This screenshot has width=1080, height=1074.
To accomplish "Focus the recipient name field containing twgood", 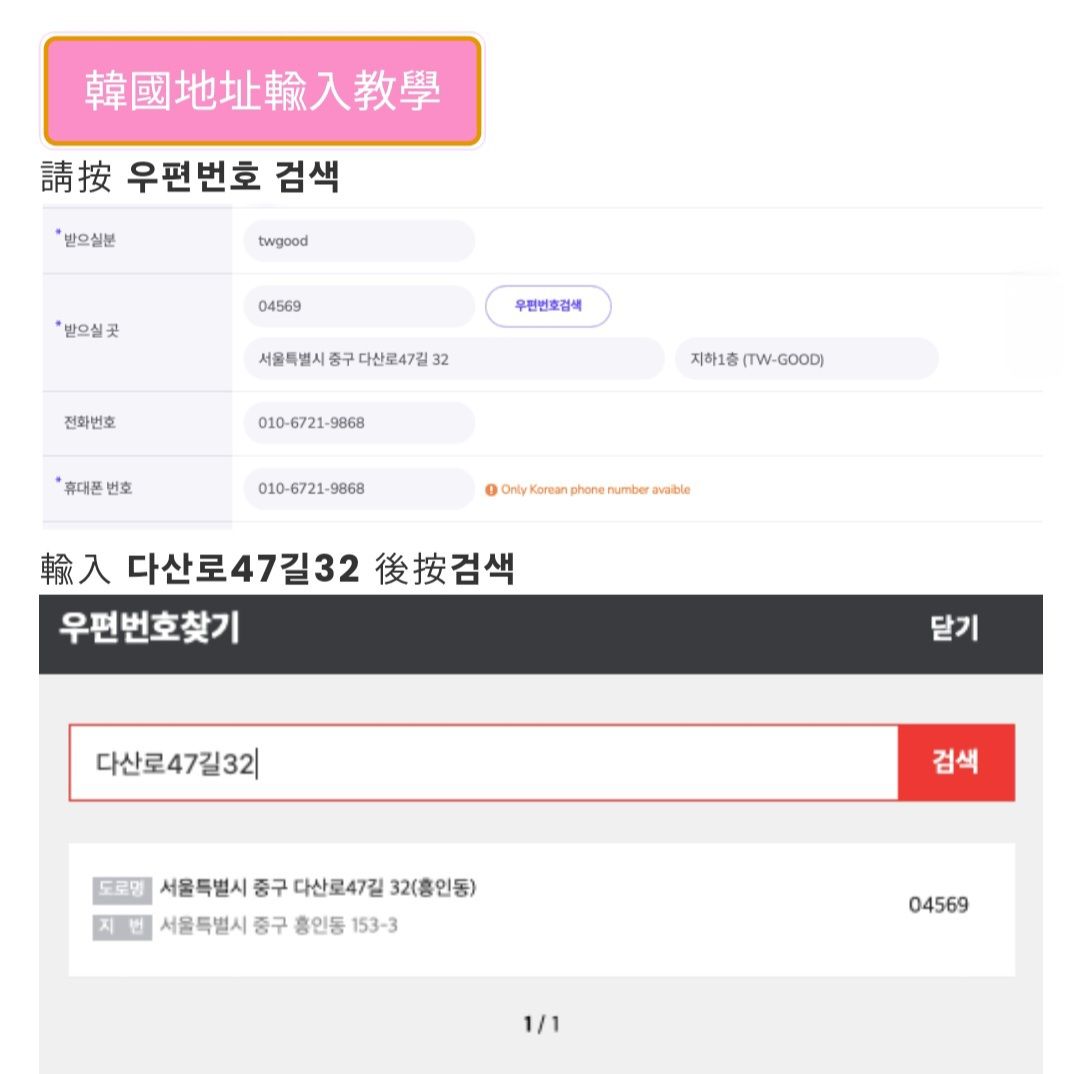I will pyautogui.click(x=358, y=241).
